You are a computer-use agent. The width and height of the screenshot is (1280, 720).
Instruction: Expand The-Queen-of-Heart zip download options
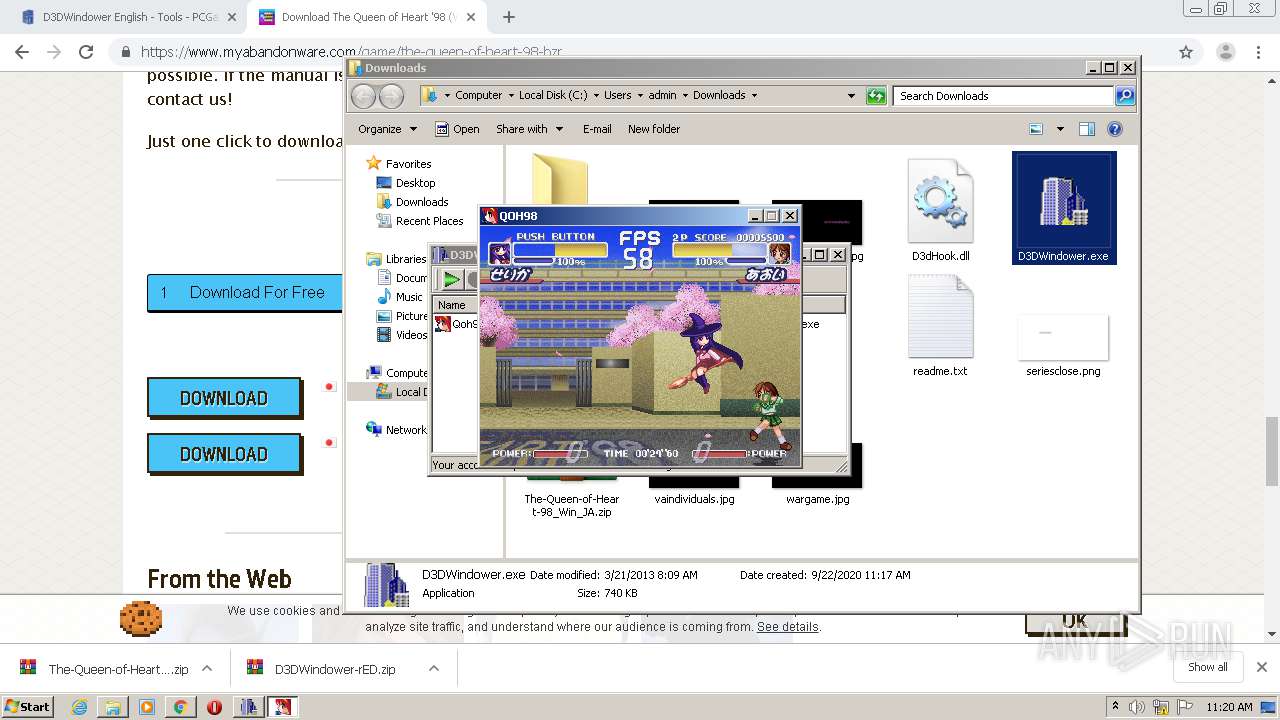207,668
